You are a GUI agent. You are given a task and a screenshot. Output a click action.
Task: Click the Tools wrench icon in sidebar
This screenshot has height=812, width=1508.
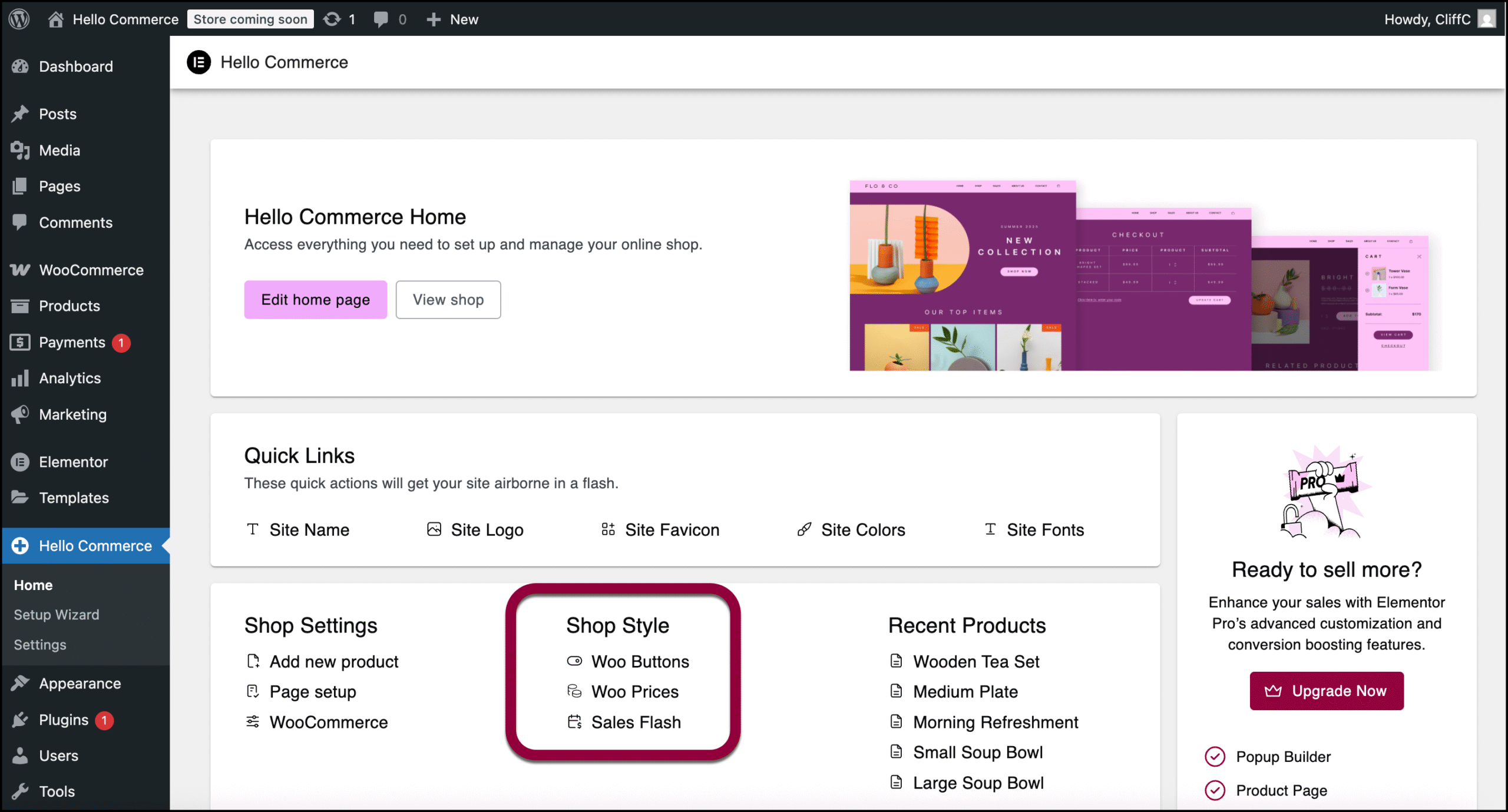pos(20,791)
